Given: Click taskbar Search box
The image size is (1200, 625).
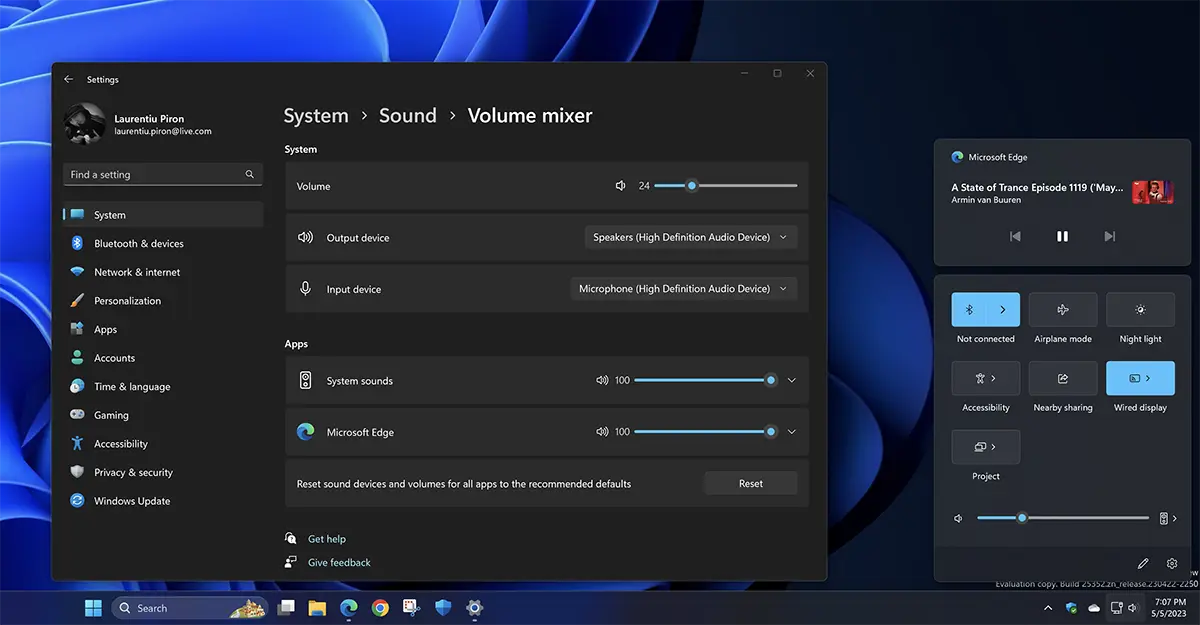Looking at the screenshot, I should (189, 607).
